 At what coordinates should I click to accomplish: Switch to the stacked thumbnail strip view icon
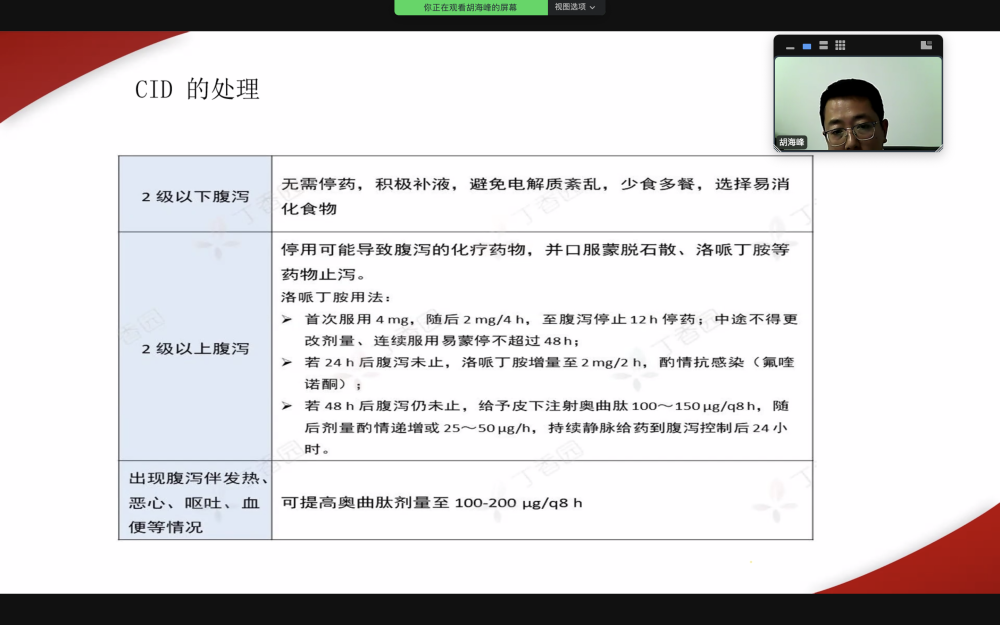click(823, 46)
